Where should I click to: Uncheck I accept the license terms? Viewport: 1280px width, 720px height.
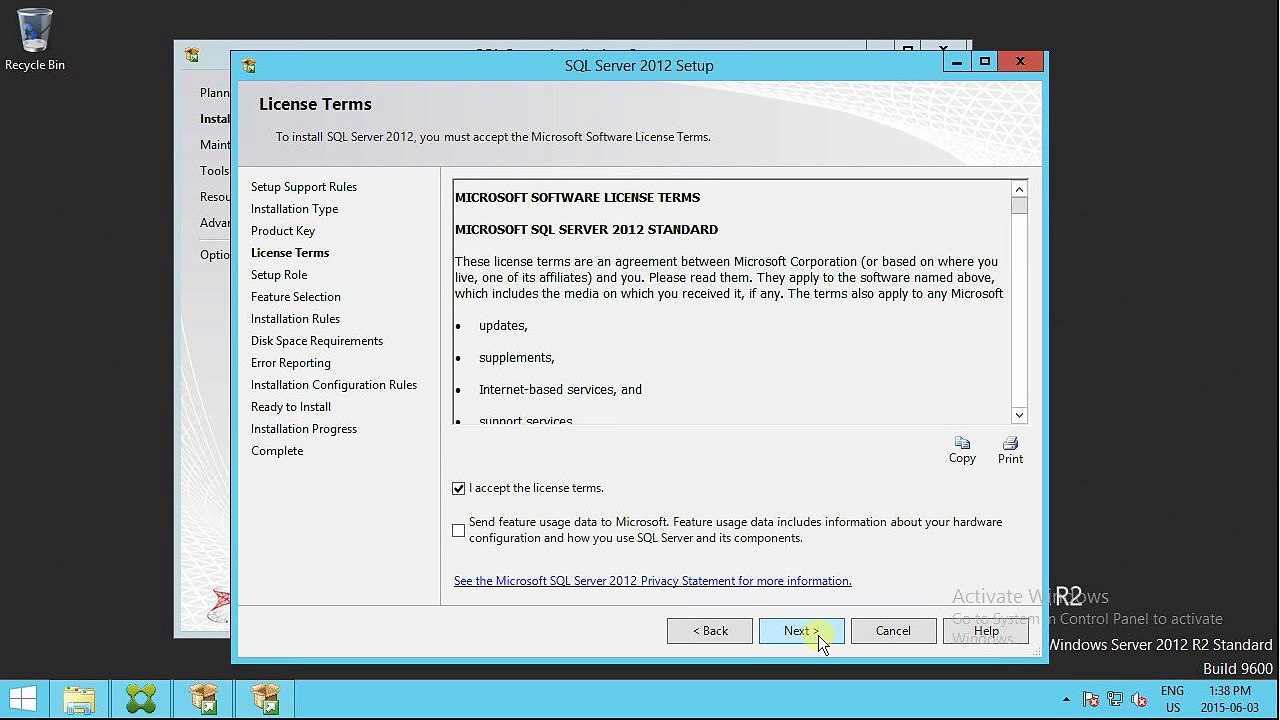[x=458, y=488]
